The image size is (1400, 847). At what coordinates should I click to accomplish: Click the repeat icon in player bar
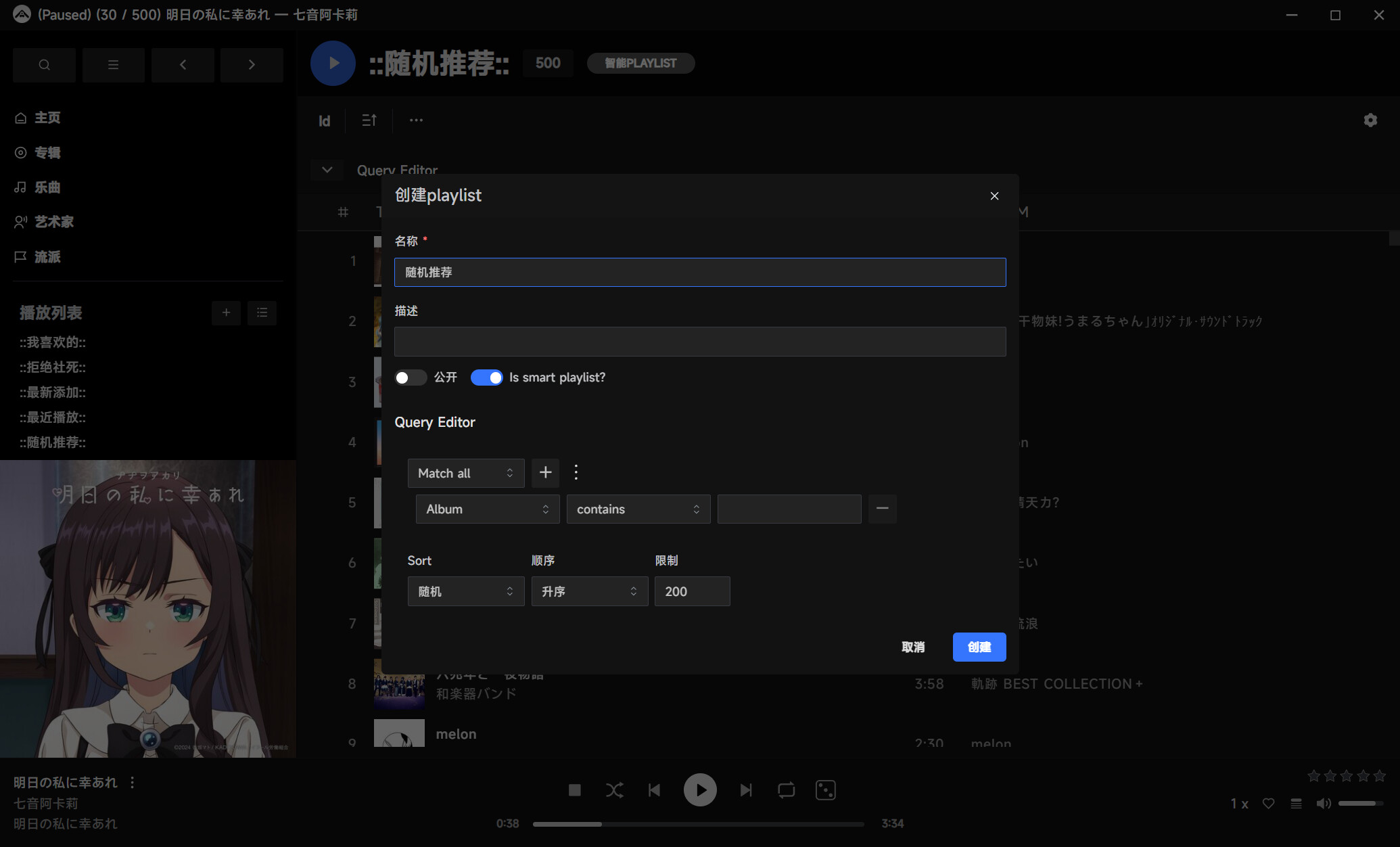pyautogui.click(x=786, y=790)
